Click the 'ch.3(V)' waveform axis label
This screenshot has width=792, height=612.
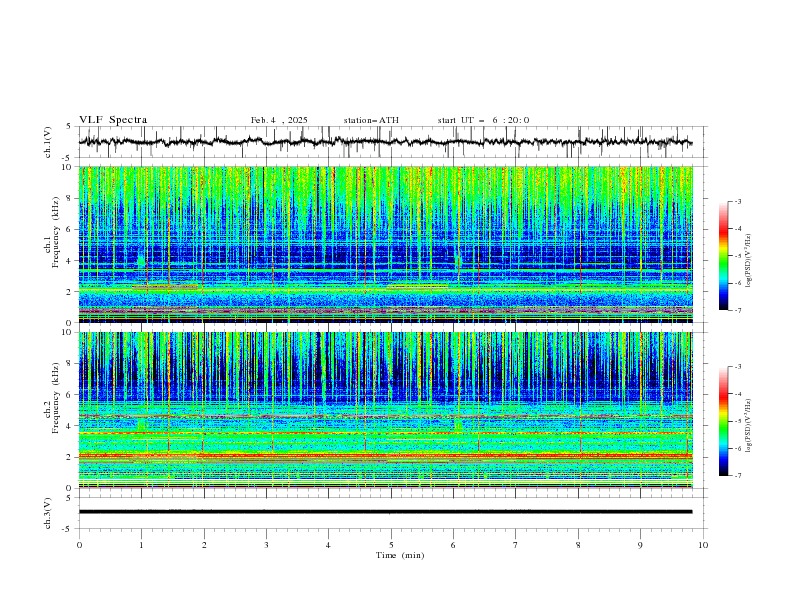pos(48,513)
